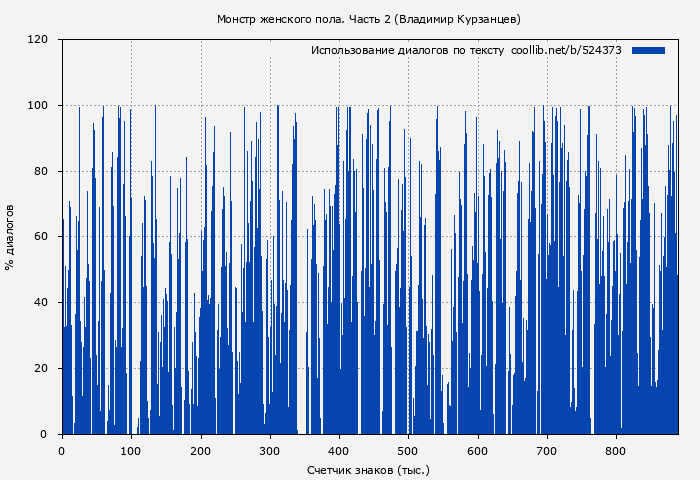Open the coollib.net/b/524373 link in legend

[566, 50]
